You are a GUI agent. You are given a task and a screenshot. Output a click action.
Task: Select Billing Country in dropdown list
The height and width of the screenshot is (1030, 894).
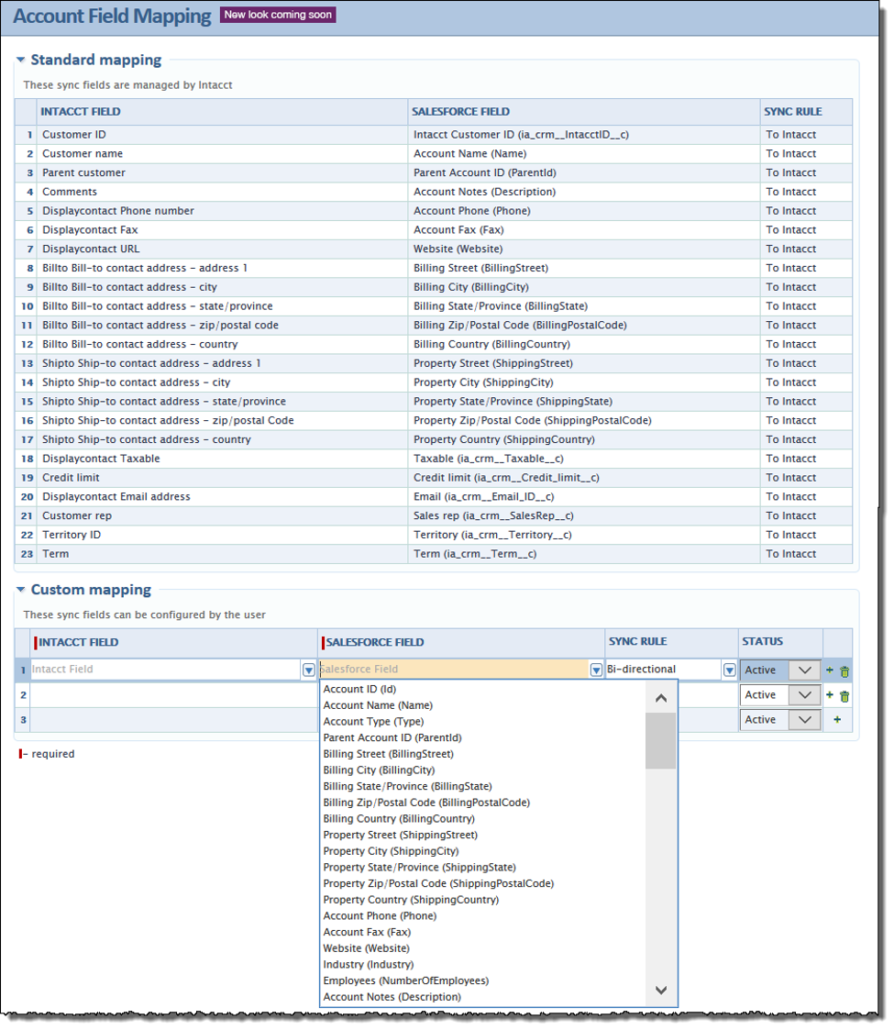399,818
